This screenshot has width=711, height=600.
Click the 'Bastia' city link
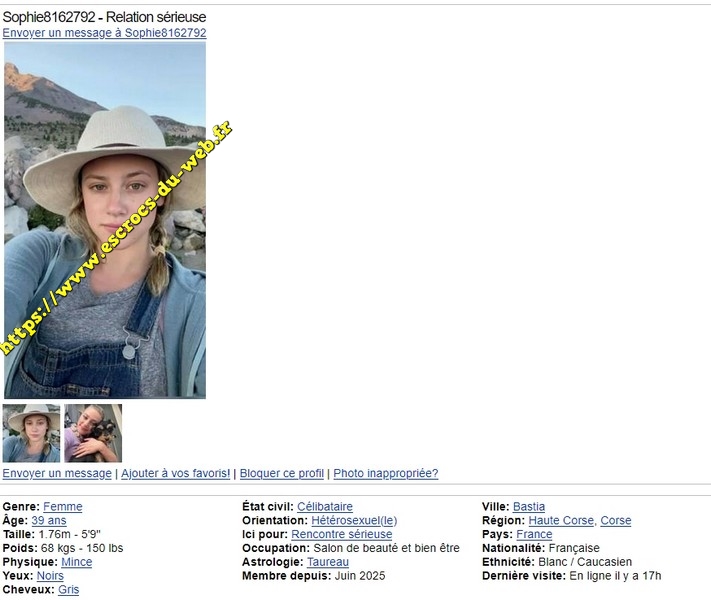[x=529, y=507]
